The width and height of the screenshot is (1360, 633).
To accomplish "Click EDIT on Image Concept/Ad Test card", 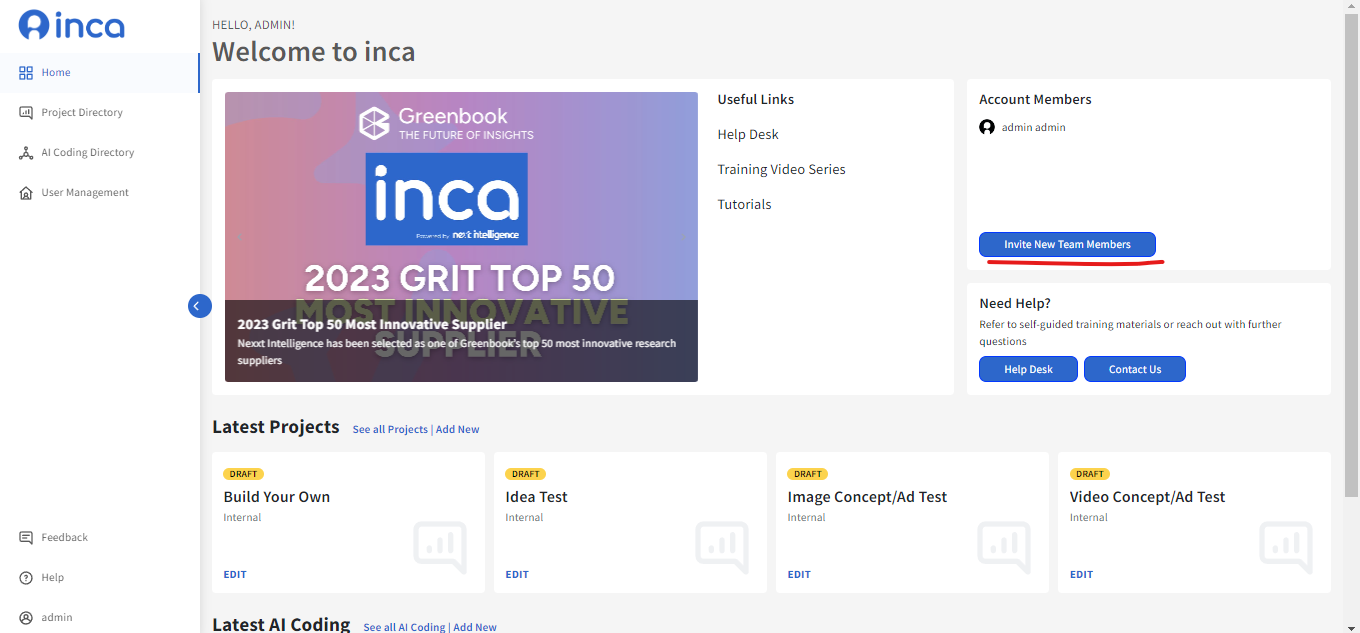I will [799, 574].
